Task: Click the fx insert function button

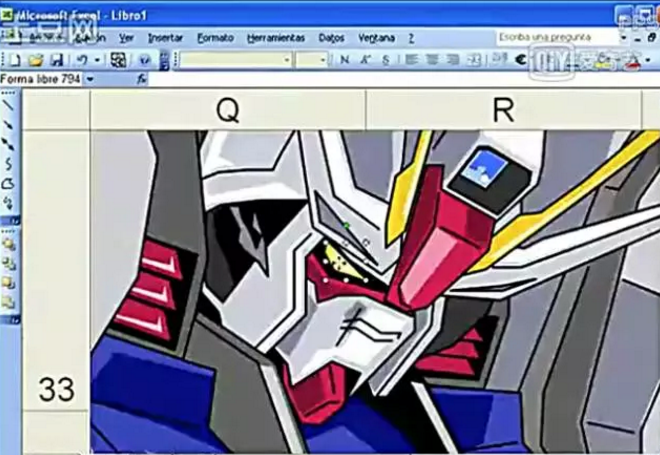Action: click(142, 79)
